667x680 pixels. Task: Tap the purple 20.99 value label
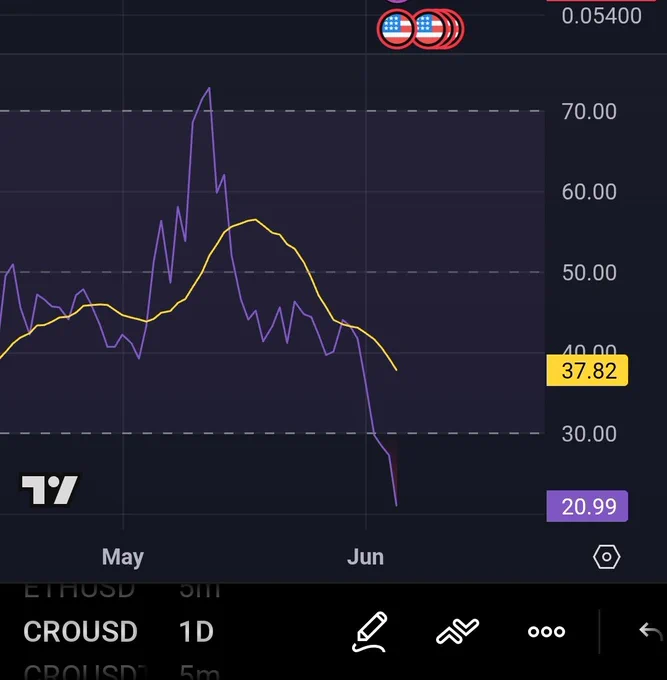point(587,506)
